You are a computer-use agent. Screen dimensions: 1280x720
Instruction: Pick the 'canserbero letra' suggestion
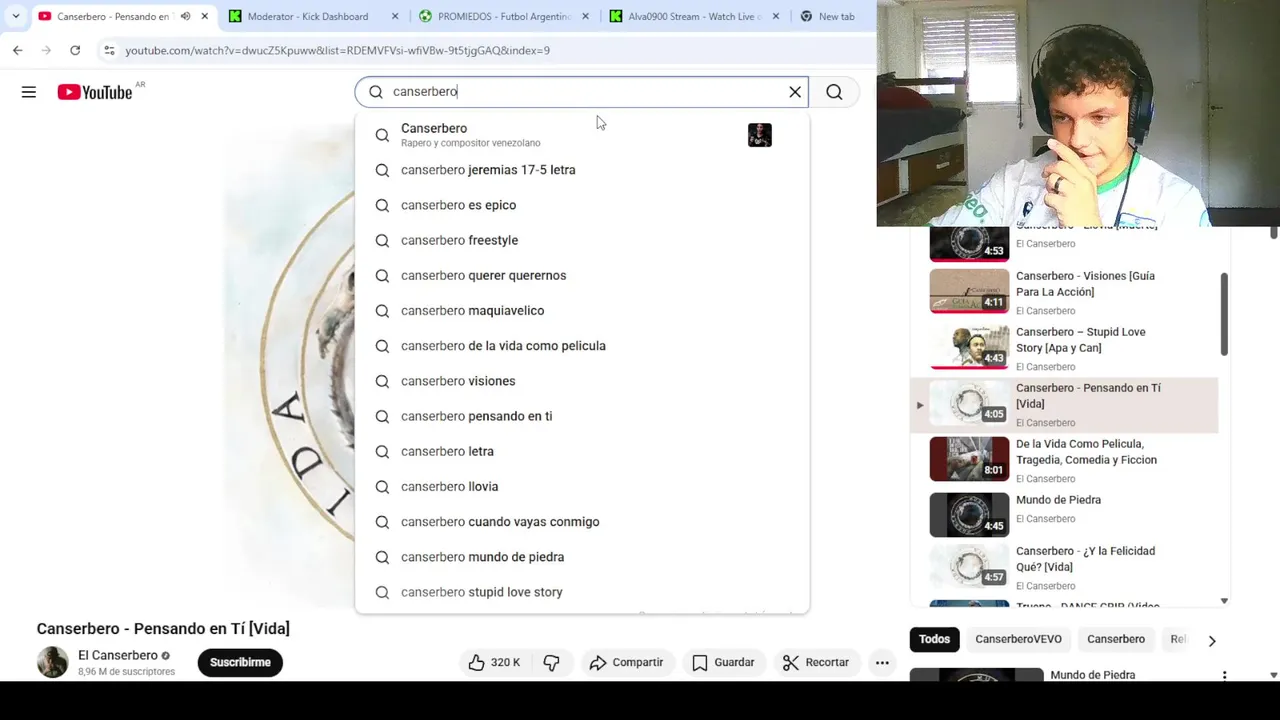point(582,451)
